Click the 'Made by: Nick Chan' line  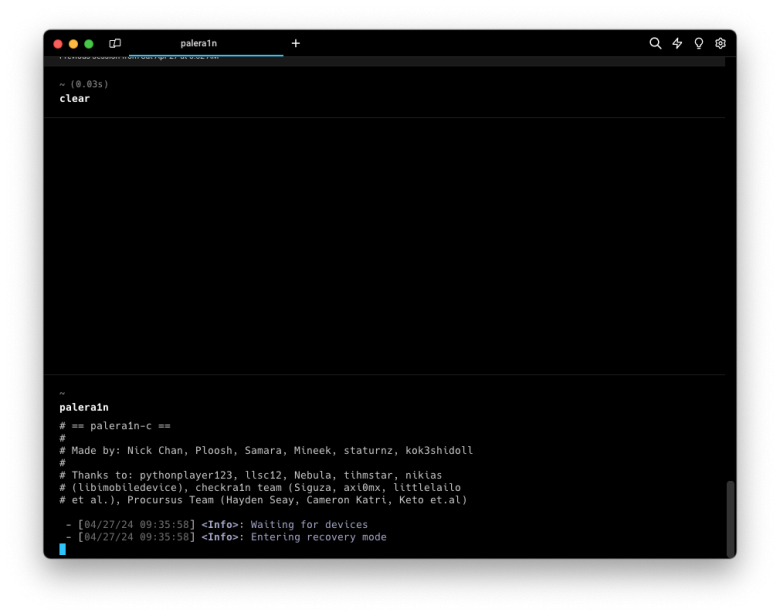(x=266, y=450)
